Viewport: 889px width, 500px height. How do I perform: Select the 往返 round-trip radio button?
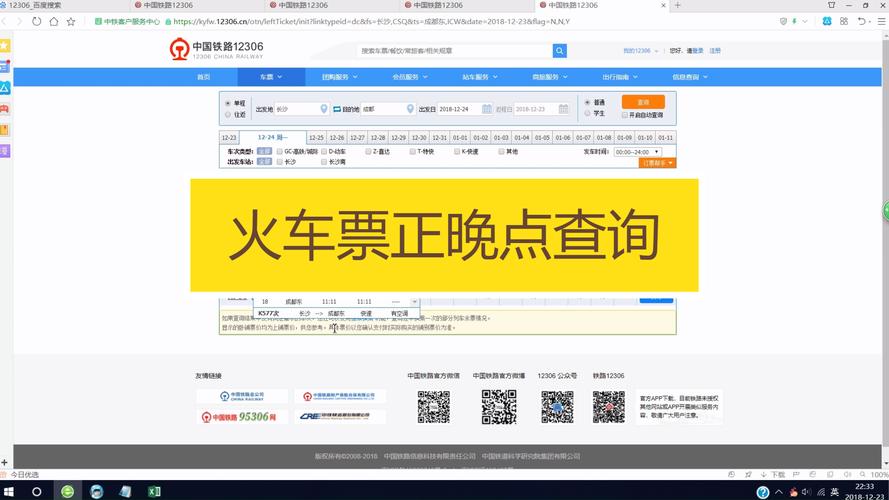pyautogui.click(x=228, y=115)
